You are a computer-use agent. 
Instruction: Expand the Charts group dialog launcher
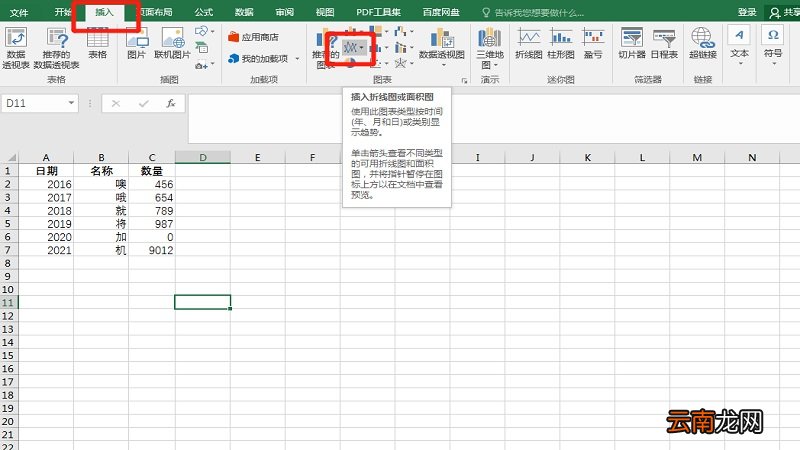tap(464, 81)
